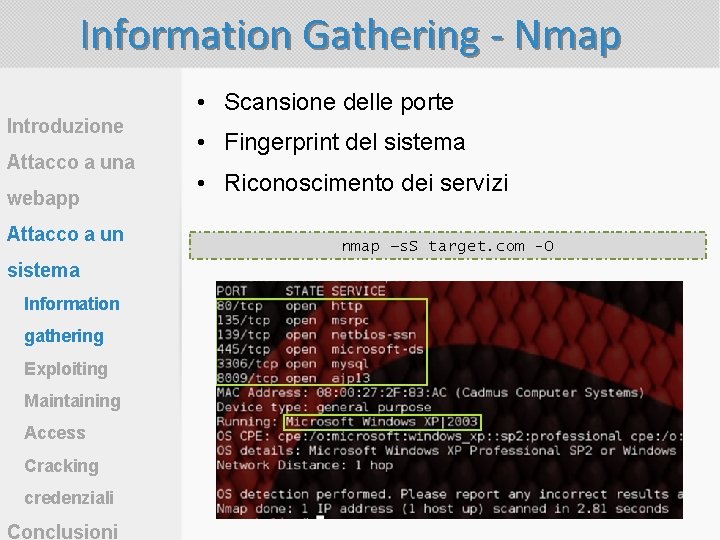Click the Device type: general purpose line
Image resolution: width=720 pixels, height=540 pixels.
(x=324, y=407)
